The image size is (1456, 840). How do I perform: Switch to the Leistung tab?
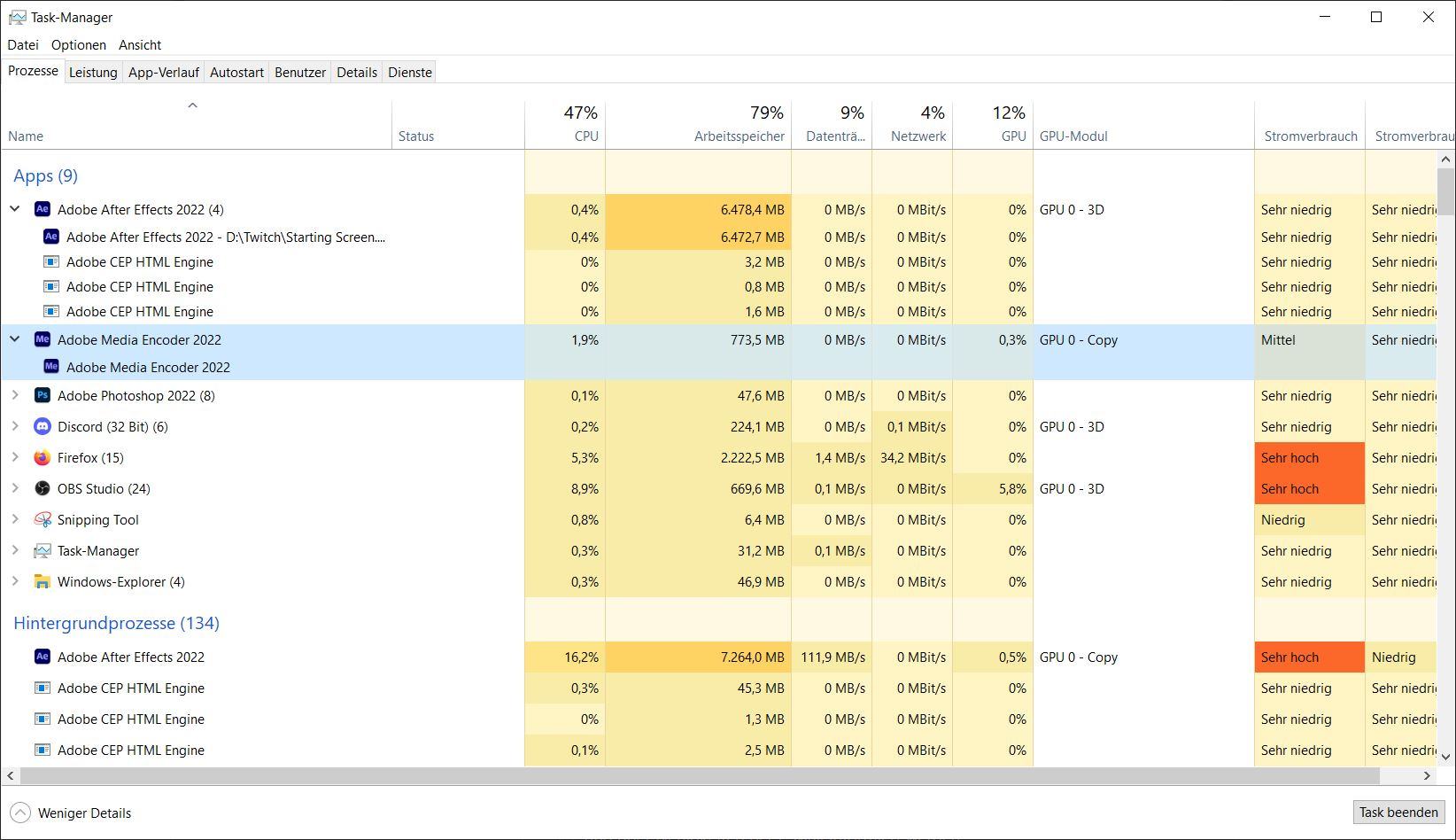93,73
